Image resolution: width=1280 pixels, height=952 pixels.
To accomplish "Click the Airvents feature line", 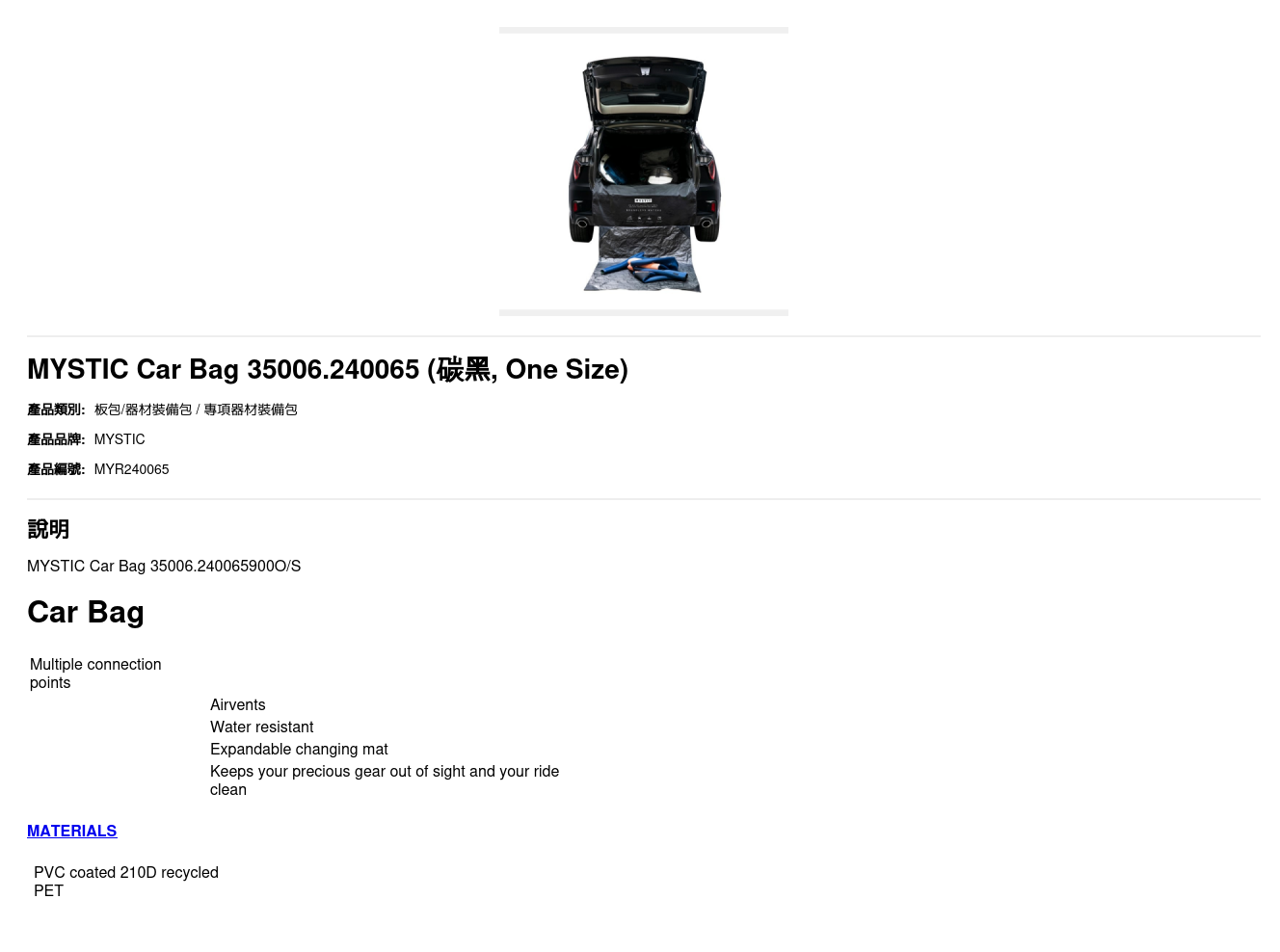I will 237,704.
